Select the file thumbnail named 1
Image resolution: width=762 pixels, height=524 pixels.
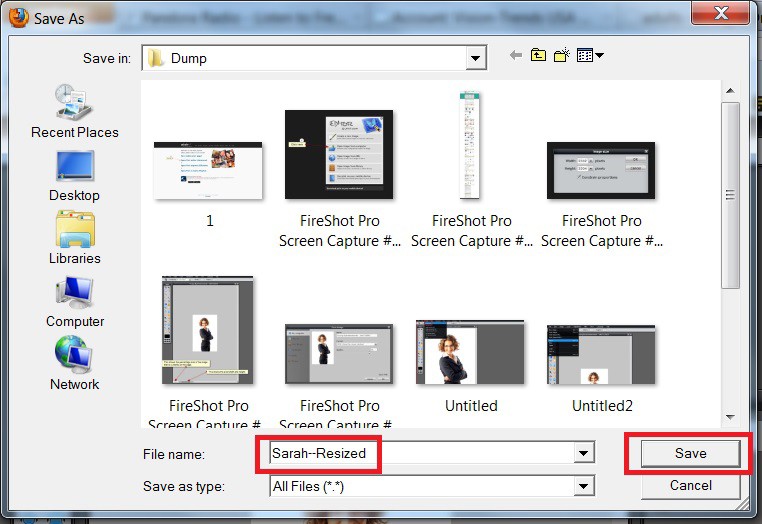(209, 170)
